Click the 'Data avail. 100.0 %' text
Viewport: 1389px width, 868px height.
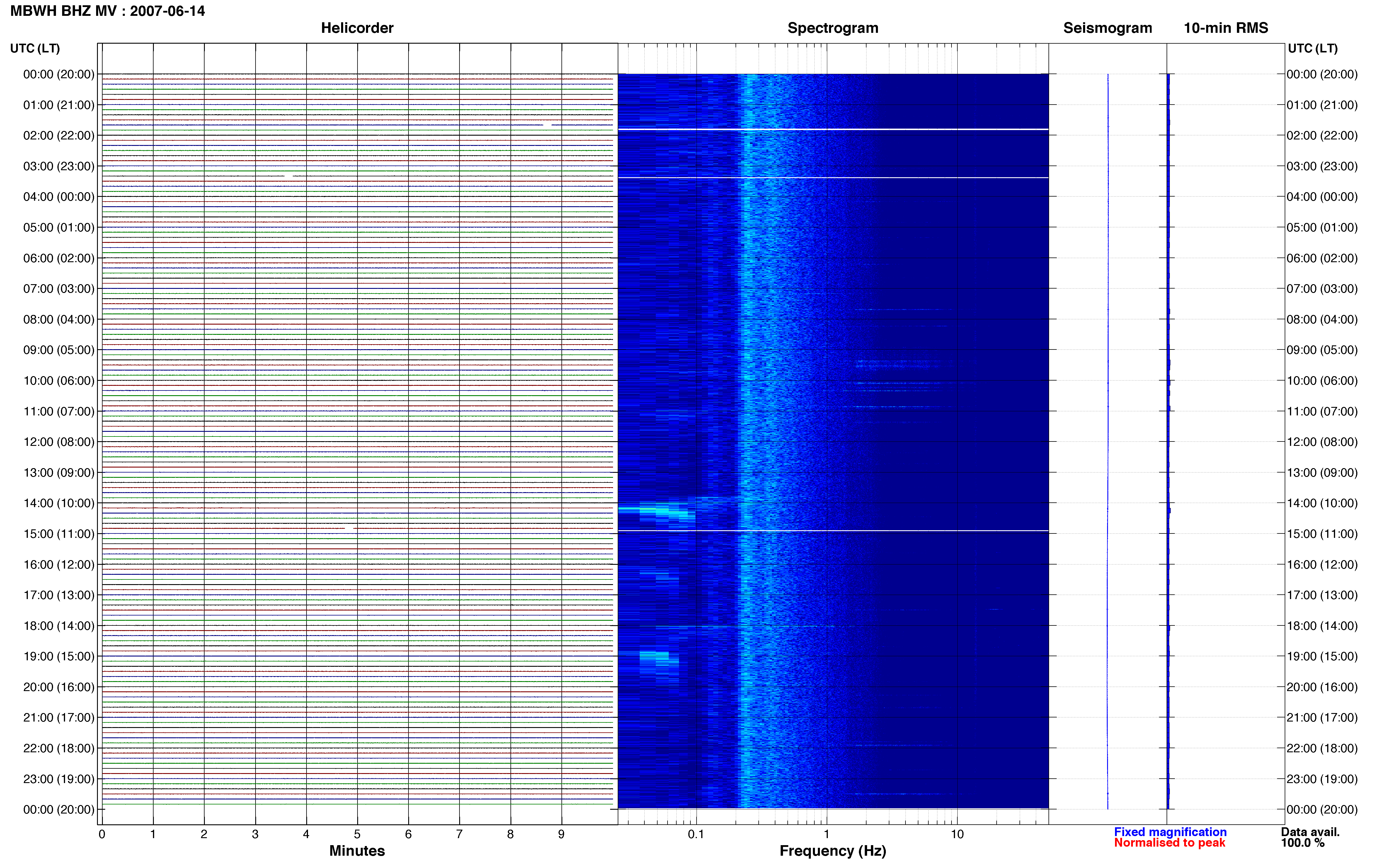point(1310,837)
